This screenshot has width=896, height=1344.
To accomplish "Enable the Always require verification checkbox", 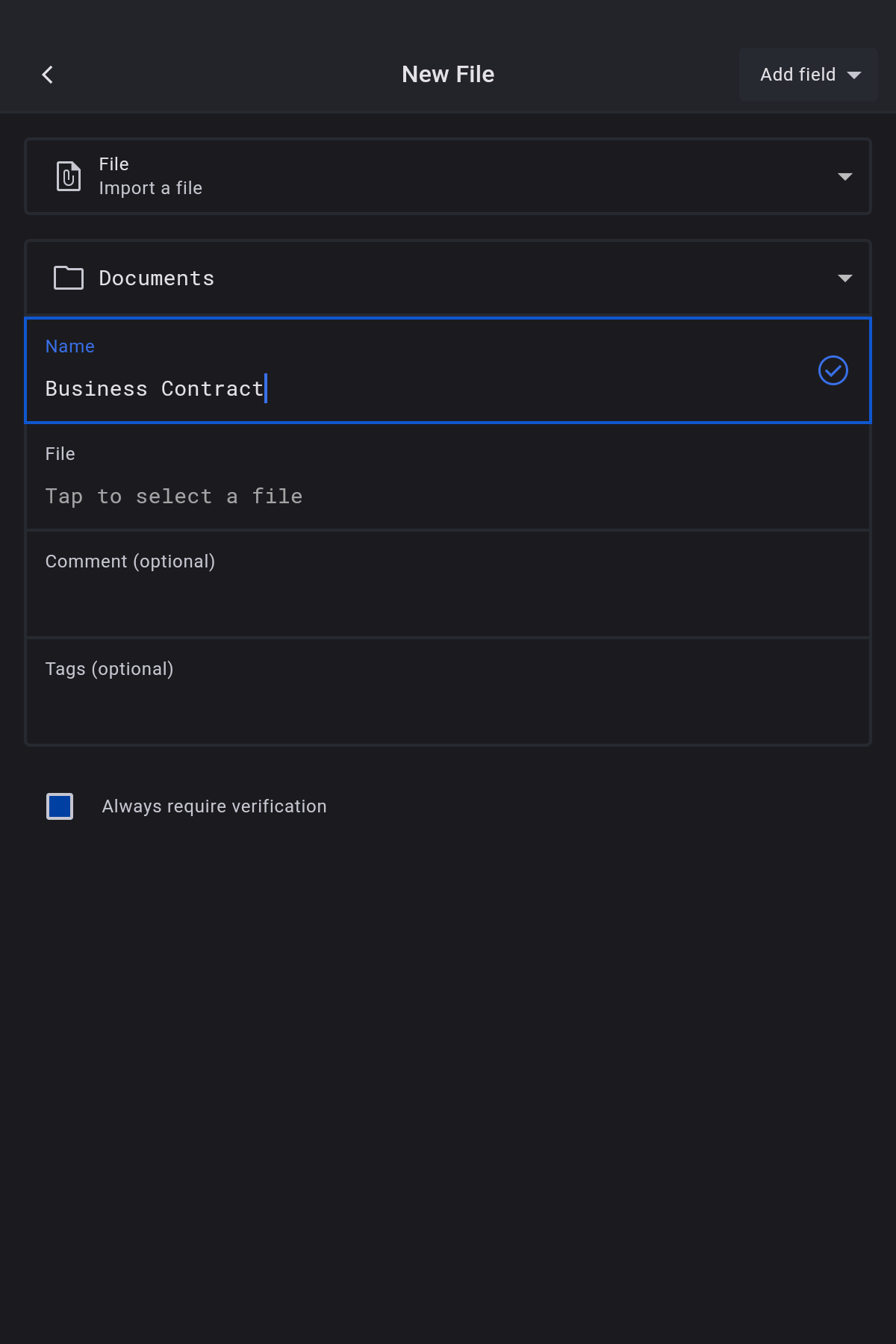I will [x=60, y=806].
